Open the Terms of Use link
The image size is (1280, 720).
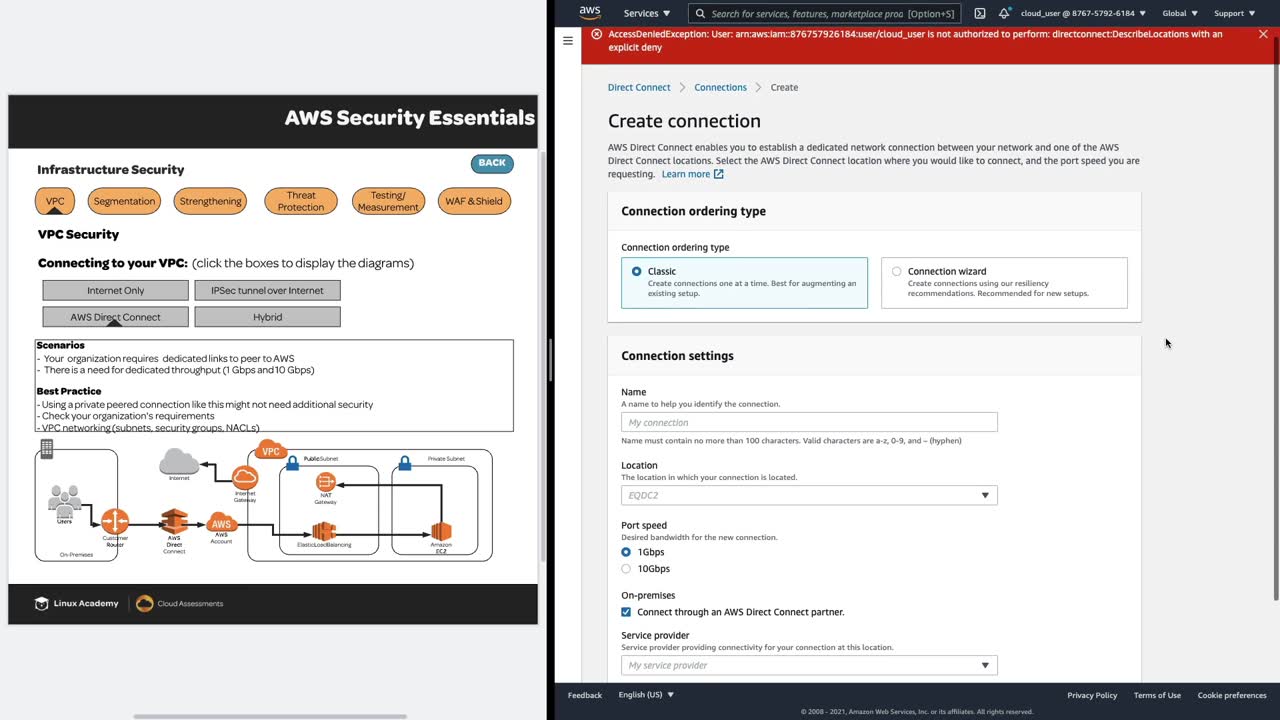(x=1157, y=695)
